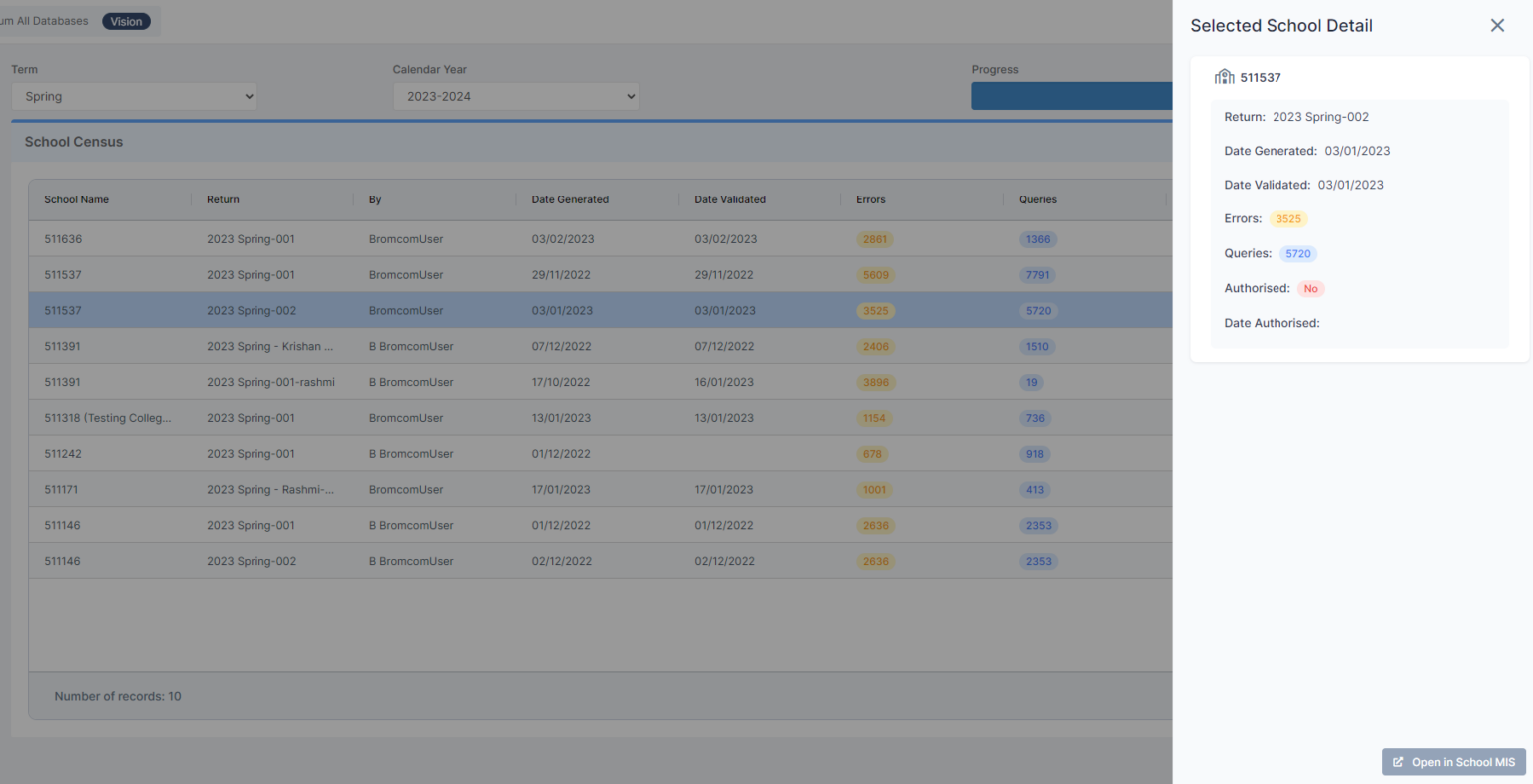Expand the Calendar Year 2023-2024 dropdown
Image resolution: width=1533 pixels, height=784 pixels.
[516, 97]
